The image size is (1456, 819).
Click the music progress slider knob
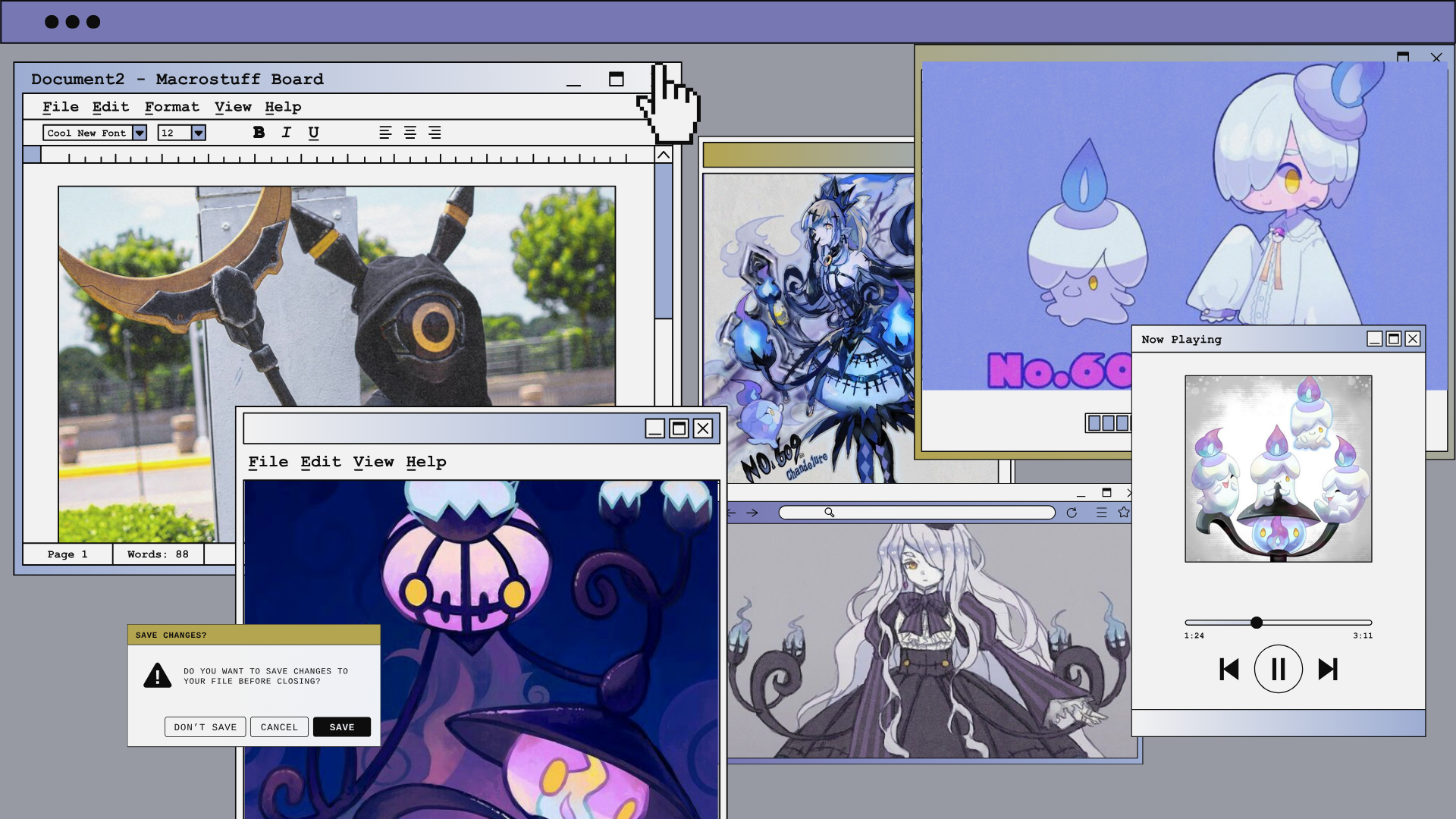point(1257,623)
